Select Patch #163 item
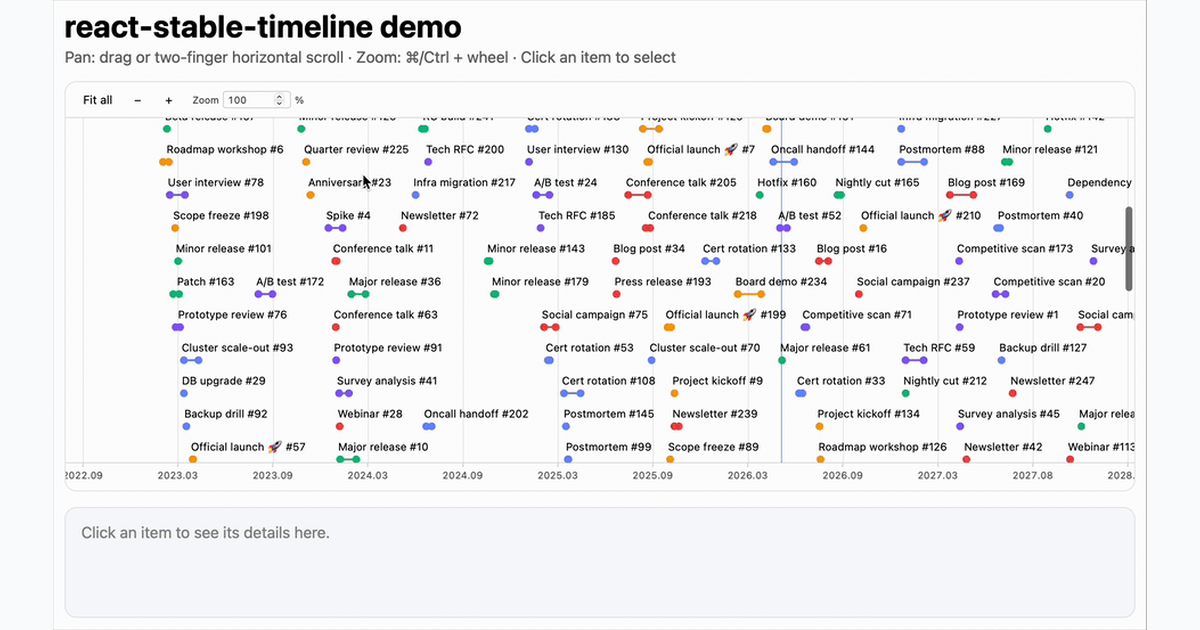Image resolution: width=1200 pixels, height=630 pixels. pos(206,281)
